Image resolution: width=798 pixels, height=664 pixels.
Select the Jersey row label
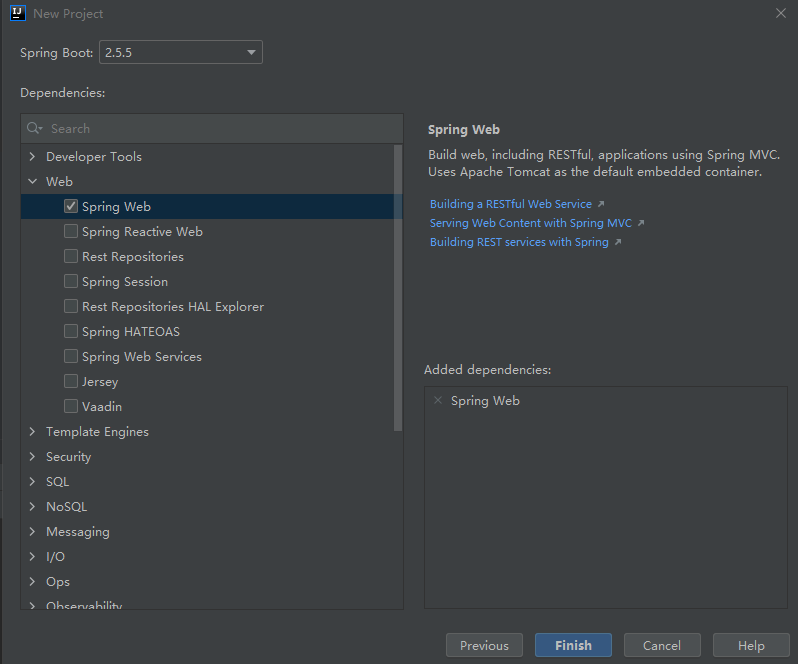(100, 382)
